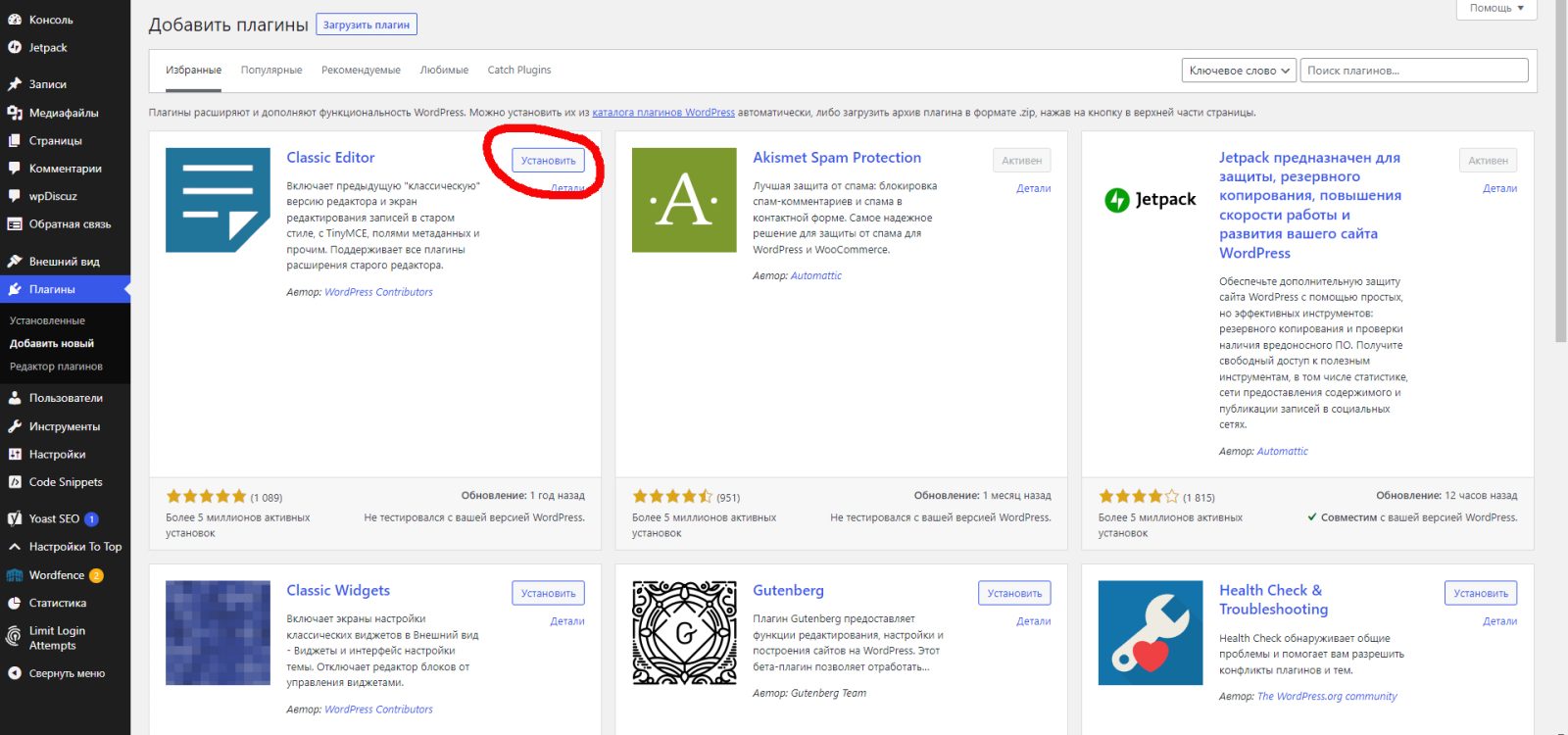
Task: Open Детали for Gutenberg plugin
Action: point(1034,621)
